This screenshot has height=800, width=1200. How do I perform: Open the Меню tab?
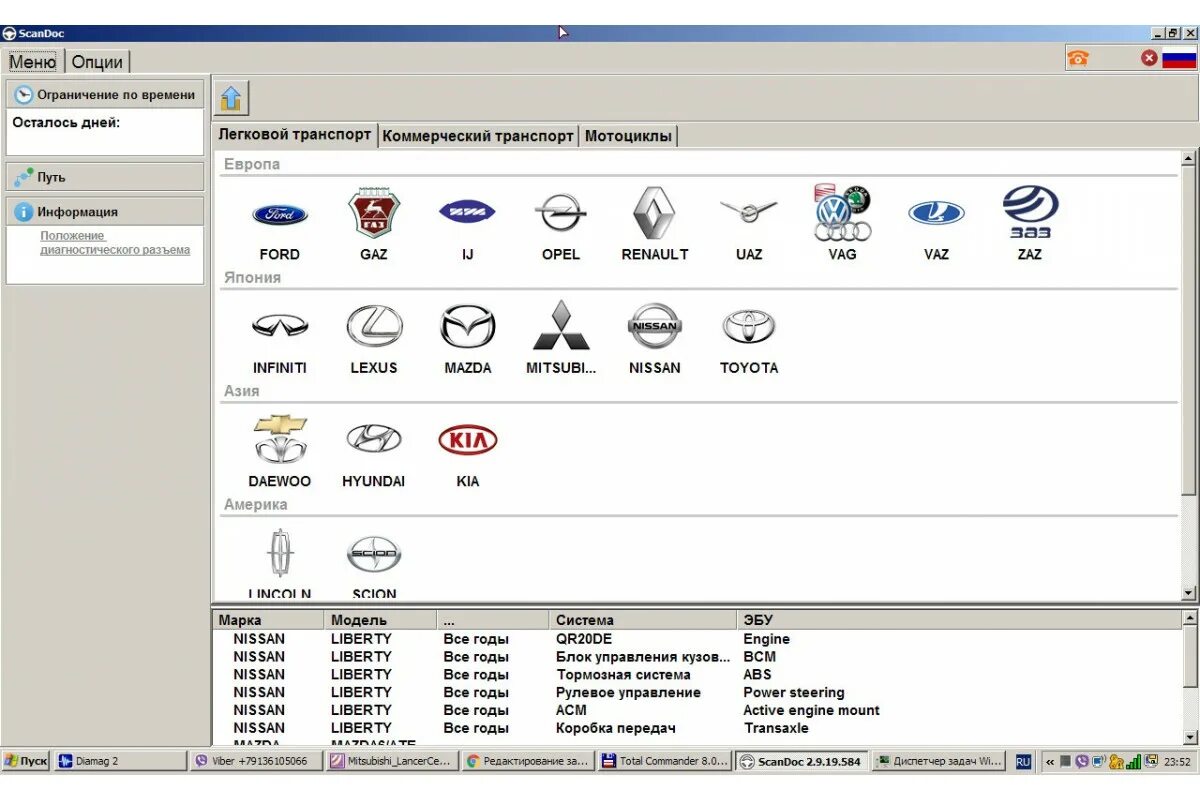[x=33, y=61]
